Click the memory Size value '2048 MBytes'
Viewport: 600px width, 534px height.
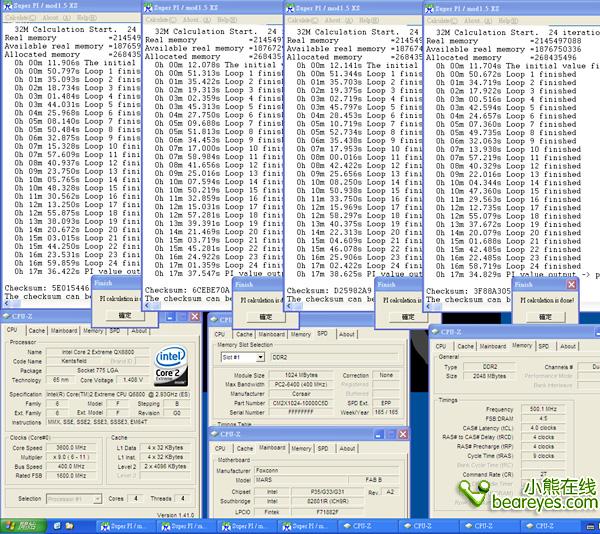click(x=489, y=376)
